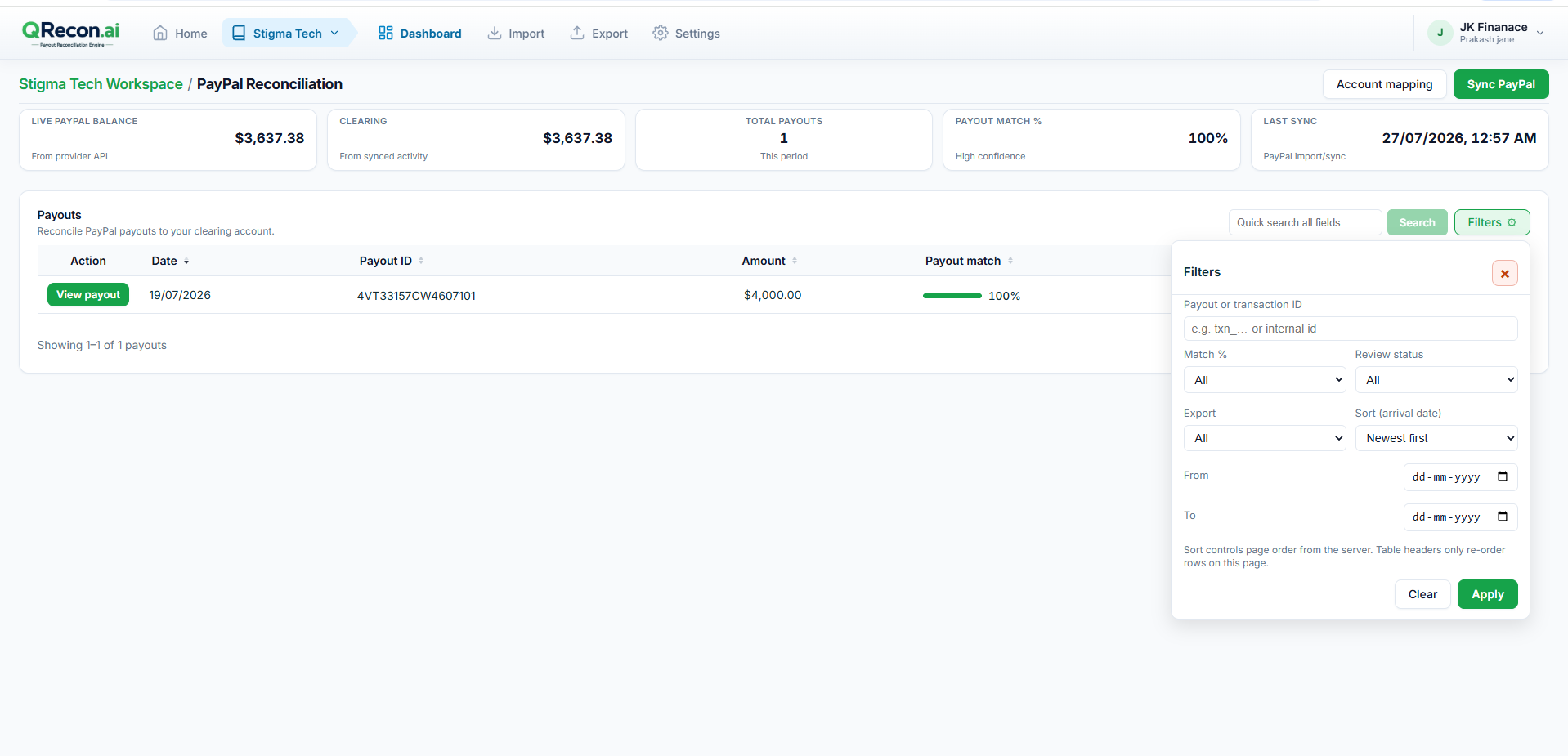Click the Import download icon
Image resolution: width=1568 pixels, height=756 pixels.
[495, 33]
